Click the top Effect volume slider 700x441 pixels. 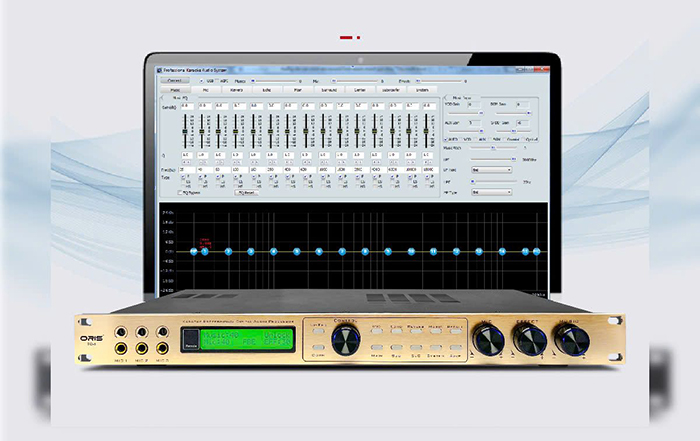440,81
